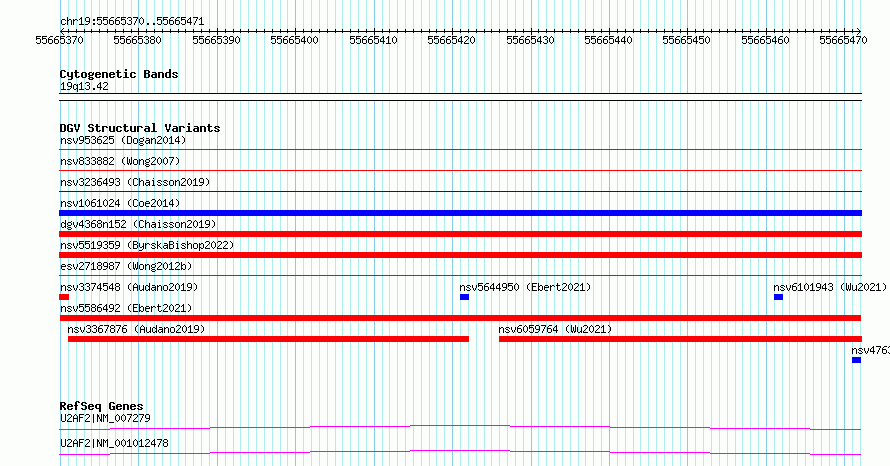Open variant label nsv5586492 (Ebert2021)
The image size is (890, 466).
(x=126, y=308)
